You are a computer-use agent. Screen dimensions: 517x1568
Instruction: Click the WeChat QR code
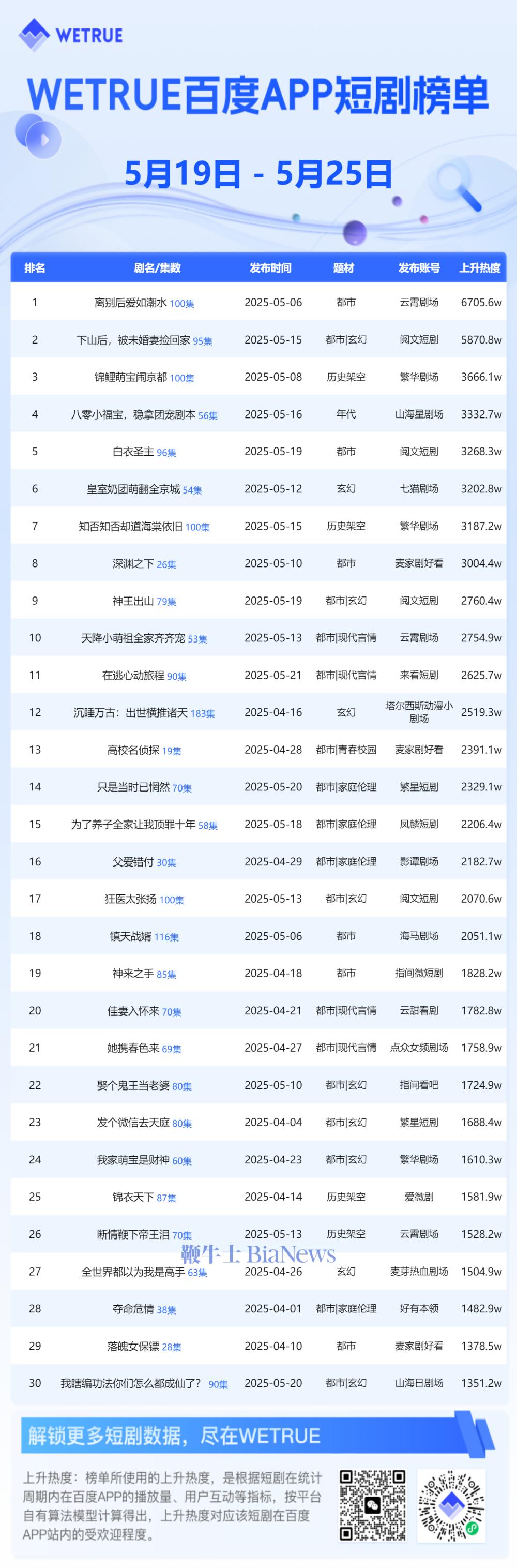(x=372, y=1505)
